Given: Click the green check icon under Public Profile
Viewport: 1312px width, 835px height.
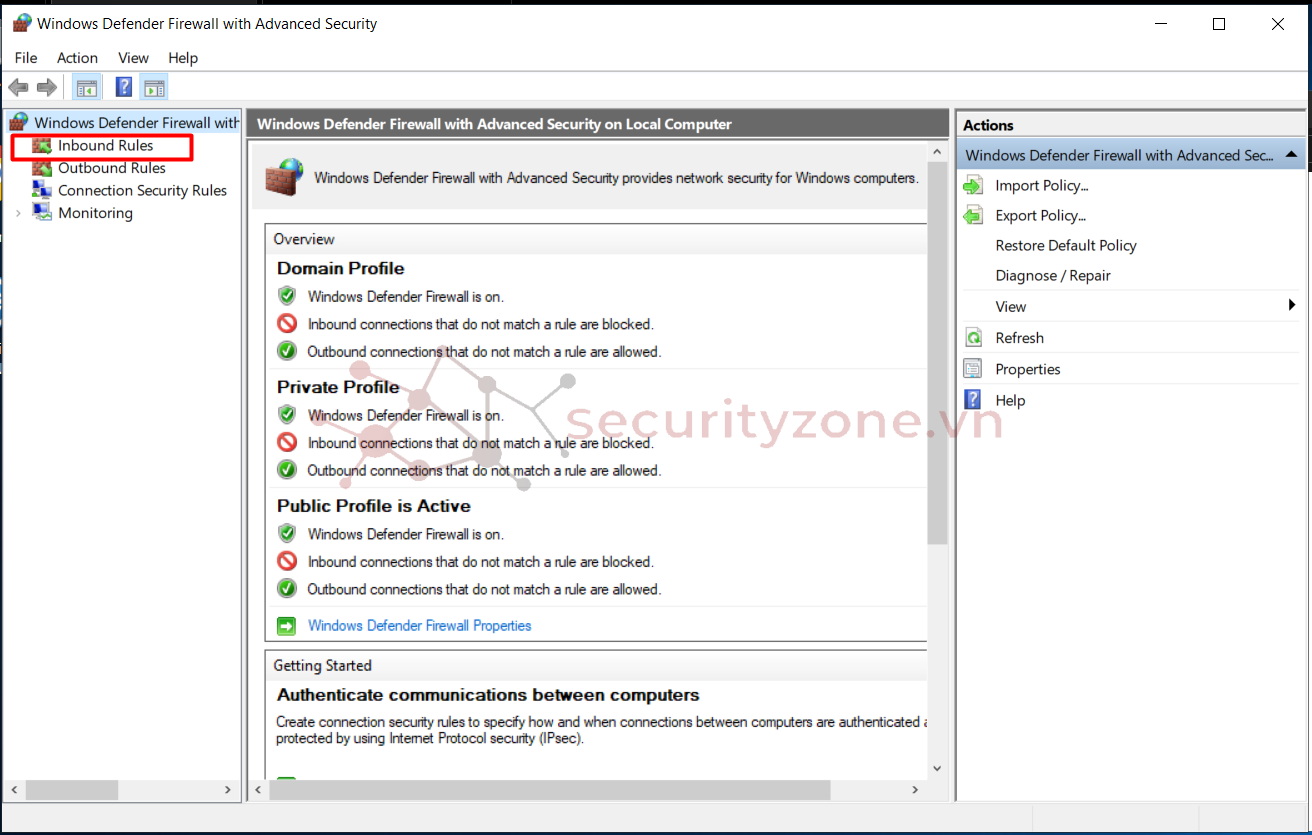Looking at the screenshot, I should 287,589.
